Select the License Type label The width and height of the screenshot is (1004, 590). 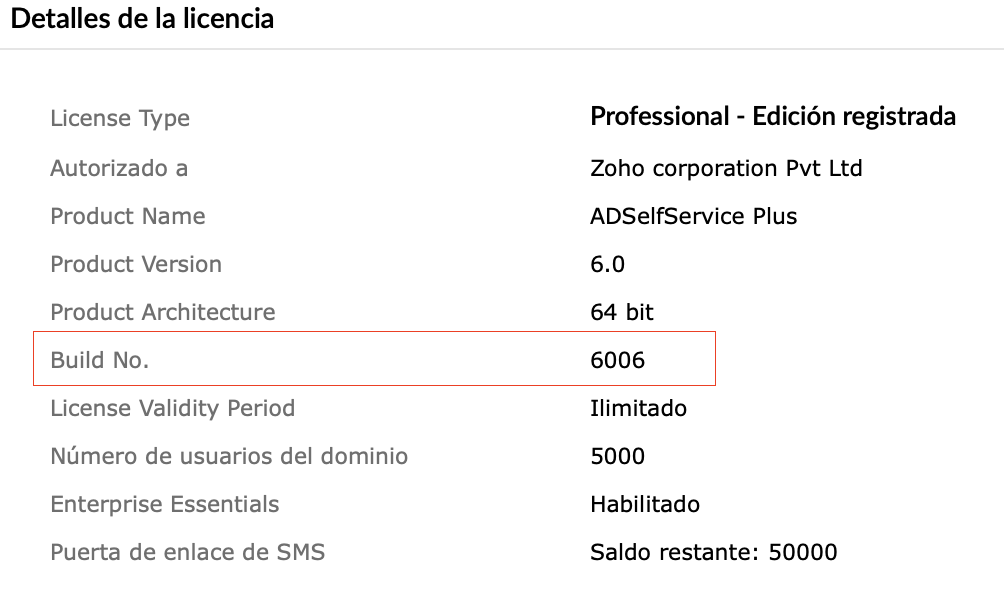coord(120,119)
